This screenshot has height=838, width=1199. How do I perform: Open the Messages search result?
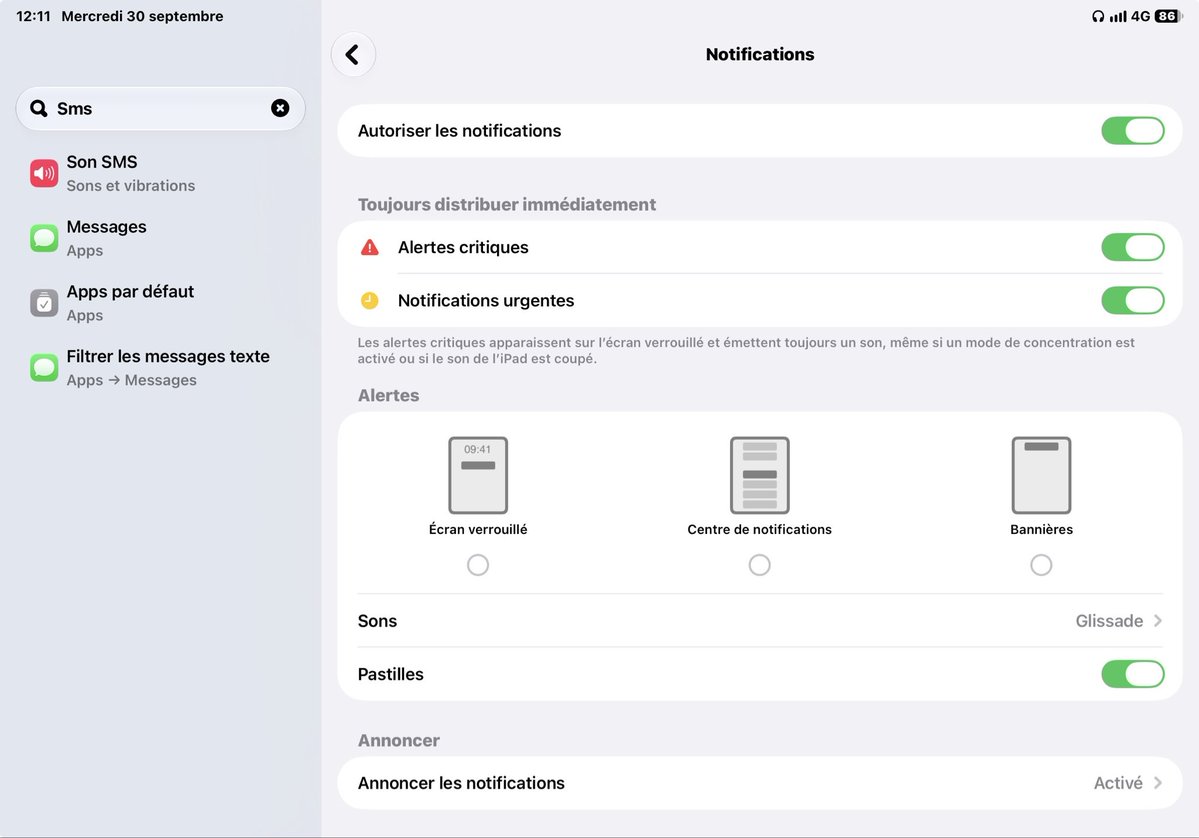click(x=161, y=239)
